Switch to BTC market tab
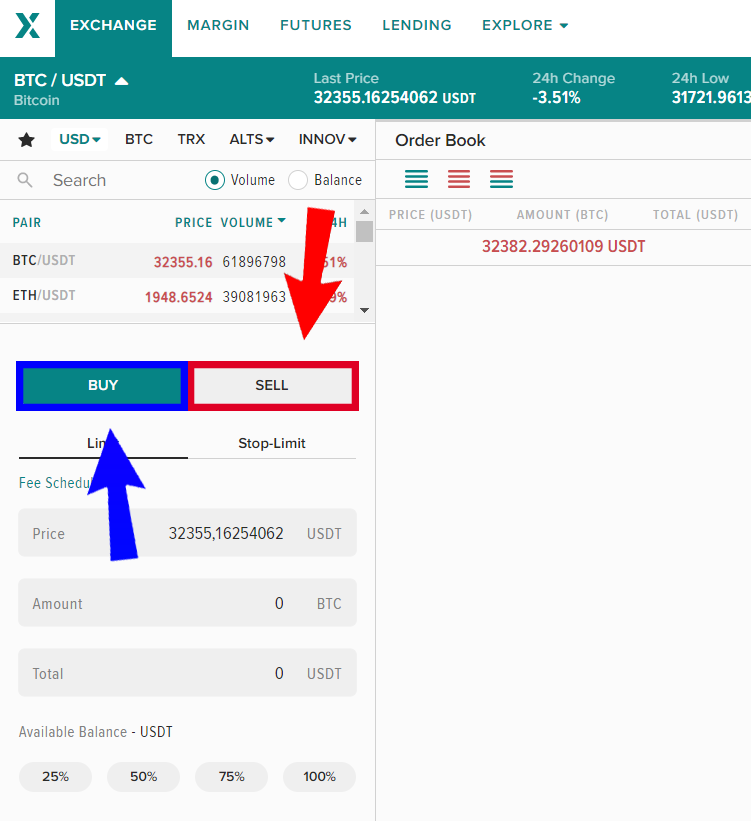Screen dimensions: 751x821 point(139,139)
